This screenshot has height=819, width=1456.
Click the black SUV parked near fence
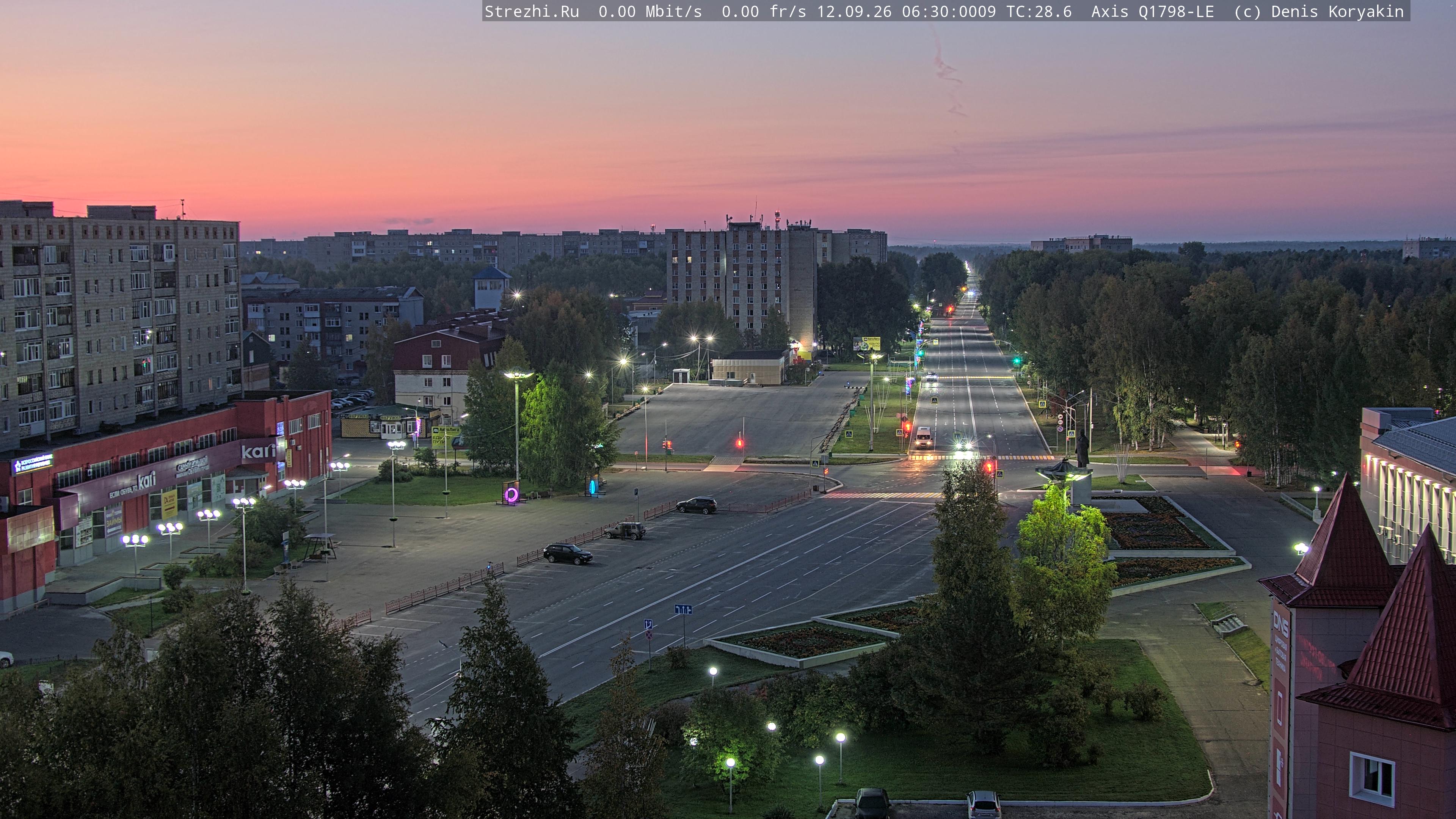click(x=568, y=553)
